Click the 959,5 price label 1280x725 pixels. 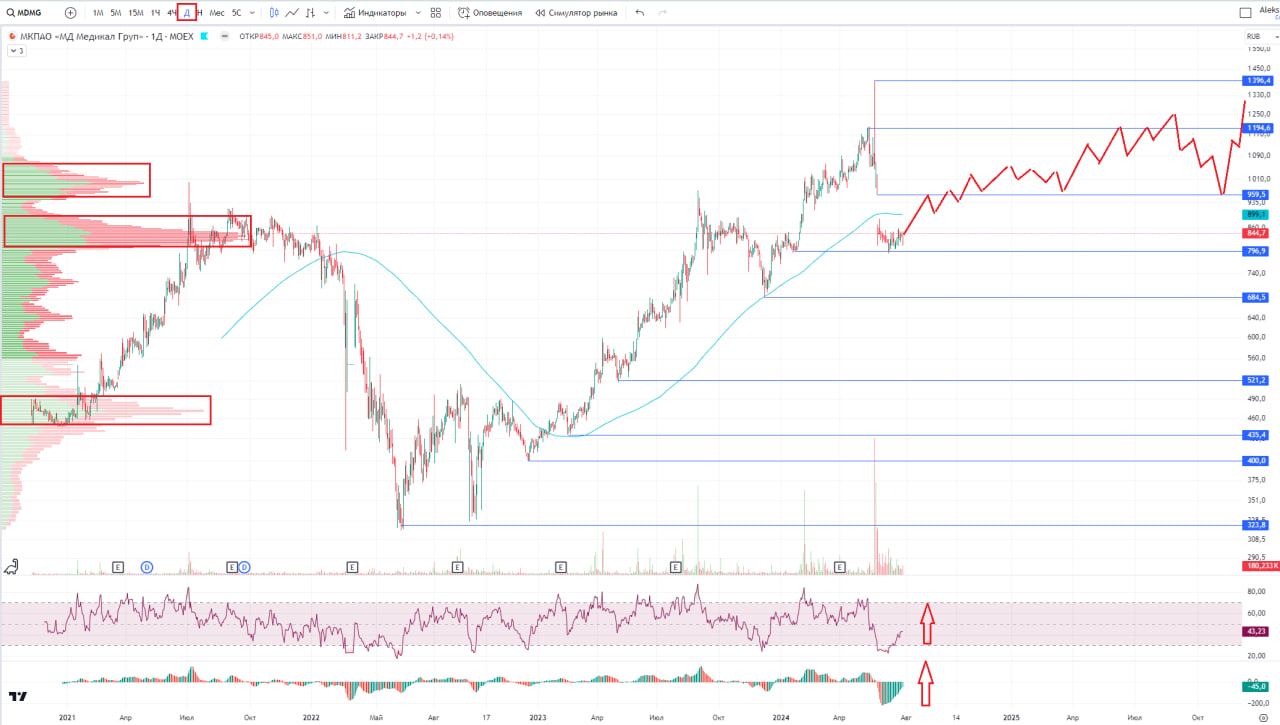pos(1257,194)
